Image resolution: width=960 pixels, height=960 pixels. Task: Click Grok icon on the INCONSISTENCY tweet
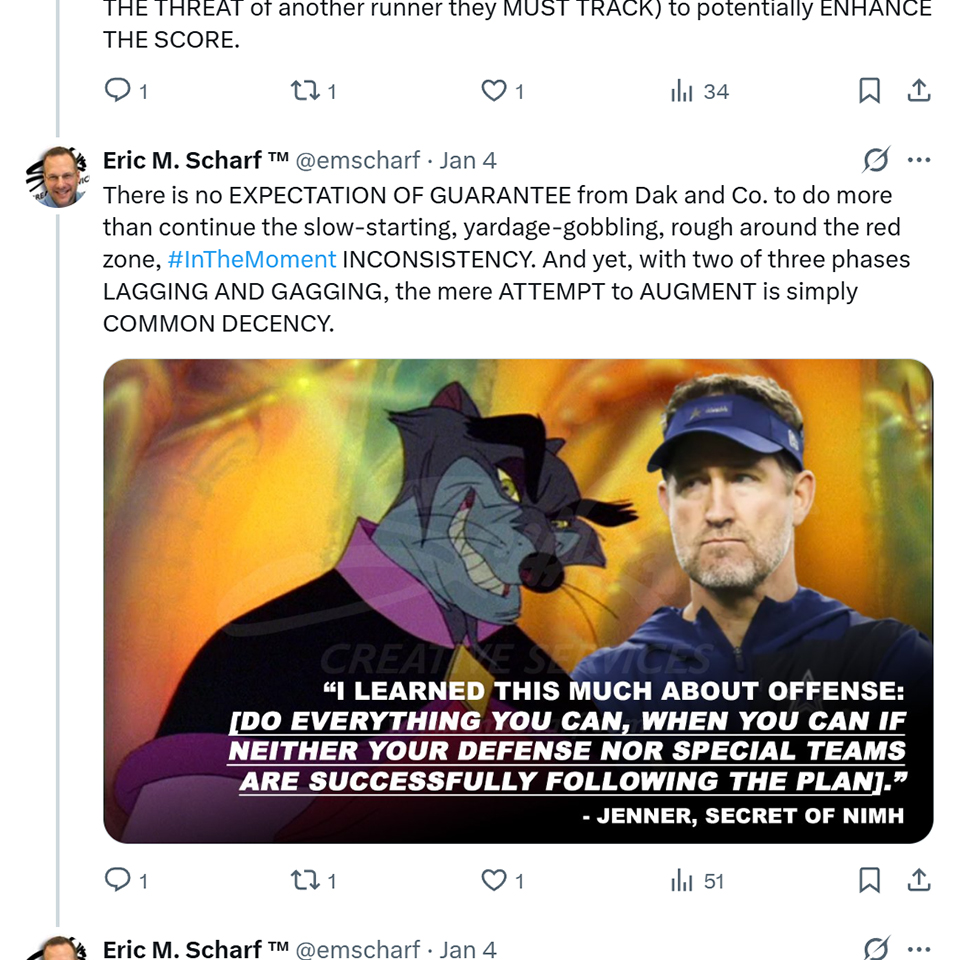876,160
